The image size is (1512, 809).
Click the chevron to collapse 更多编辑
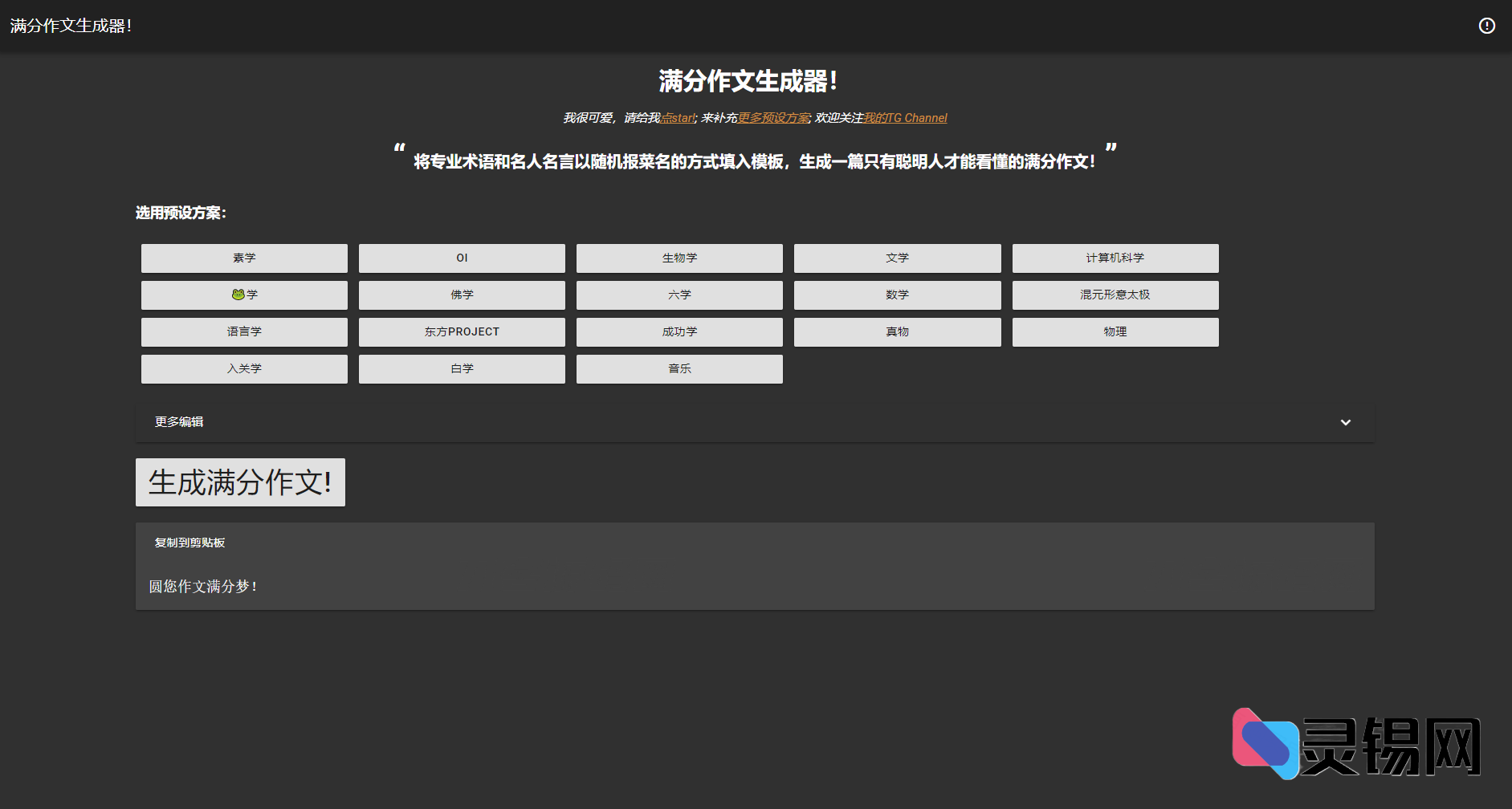tap(1346, 421)
